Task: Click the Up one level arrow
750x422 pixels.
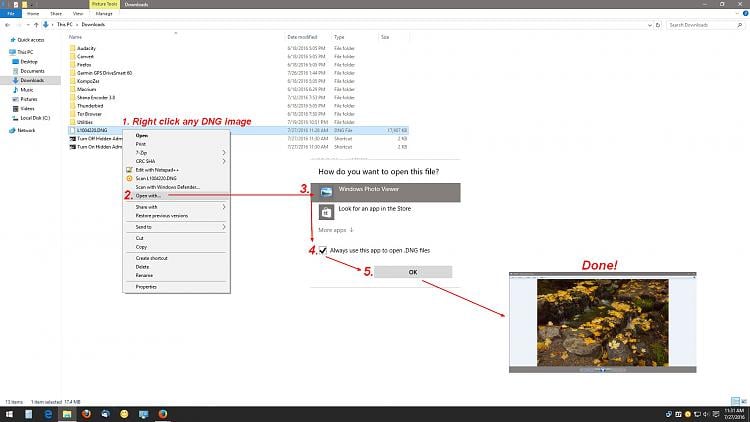Action: pyautogui.click(x=36, y=25)
